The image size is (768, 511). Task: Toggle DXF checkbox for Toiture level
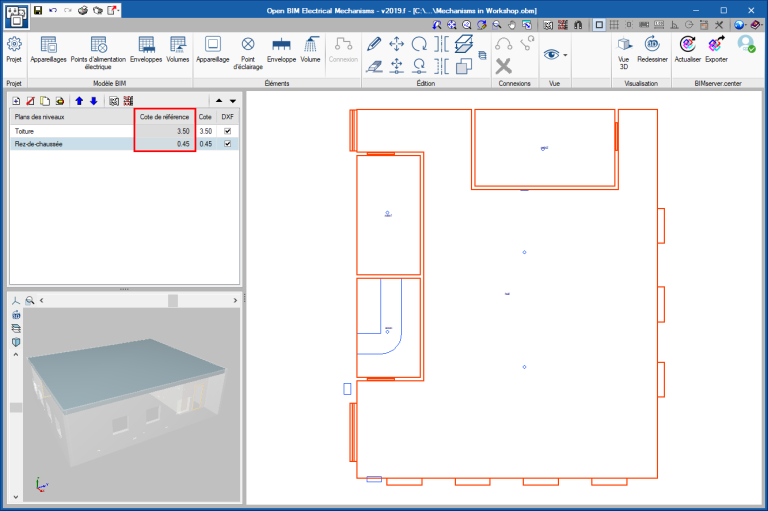pyautogui.click(x=228, y=131)
